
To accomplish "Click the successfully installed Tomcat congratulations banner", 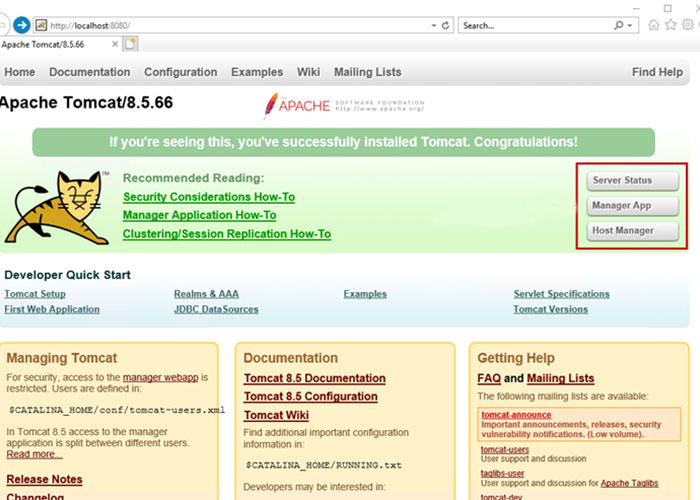I will pyautogui.click(x=343, y=142).
